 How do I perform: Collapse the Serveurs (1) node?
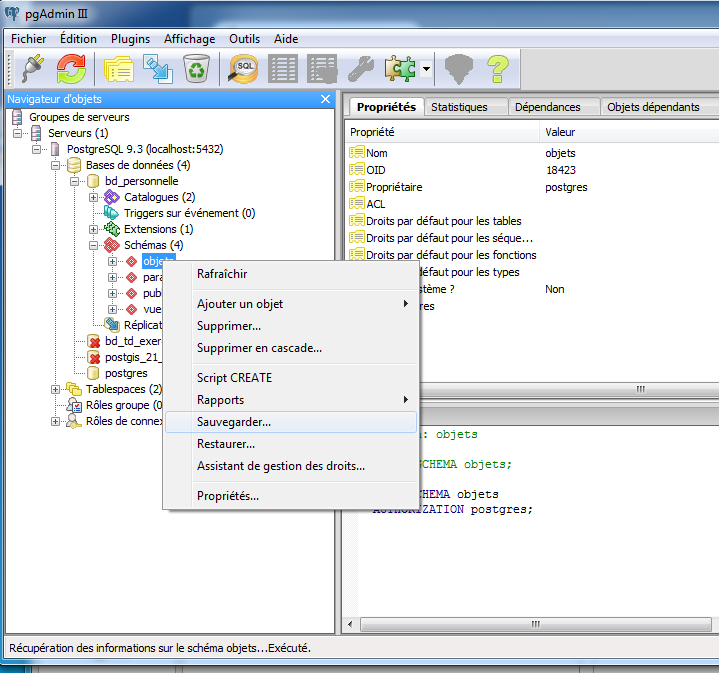coord(17,133)
